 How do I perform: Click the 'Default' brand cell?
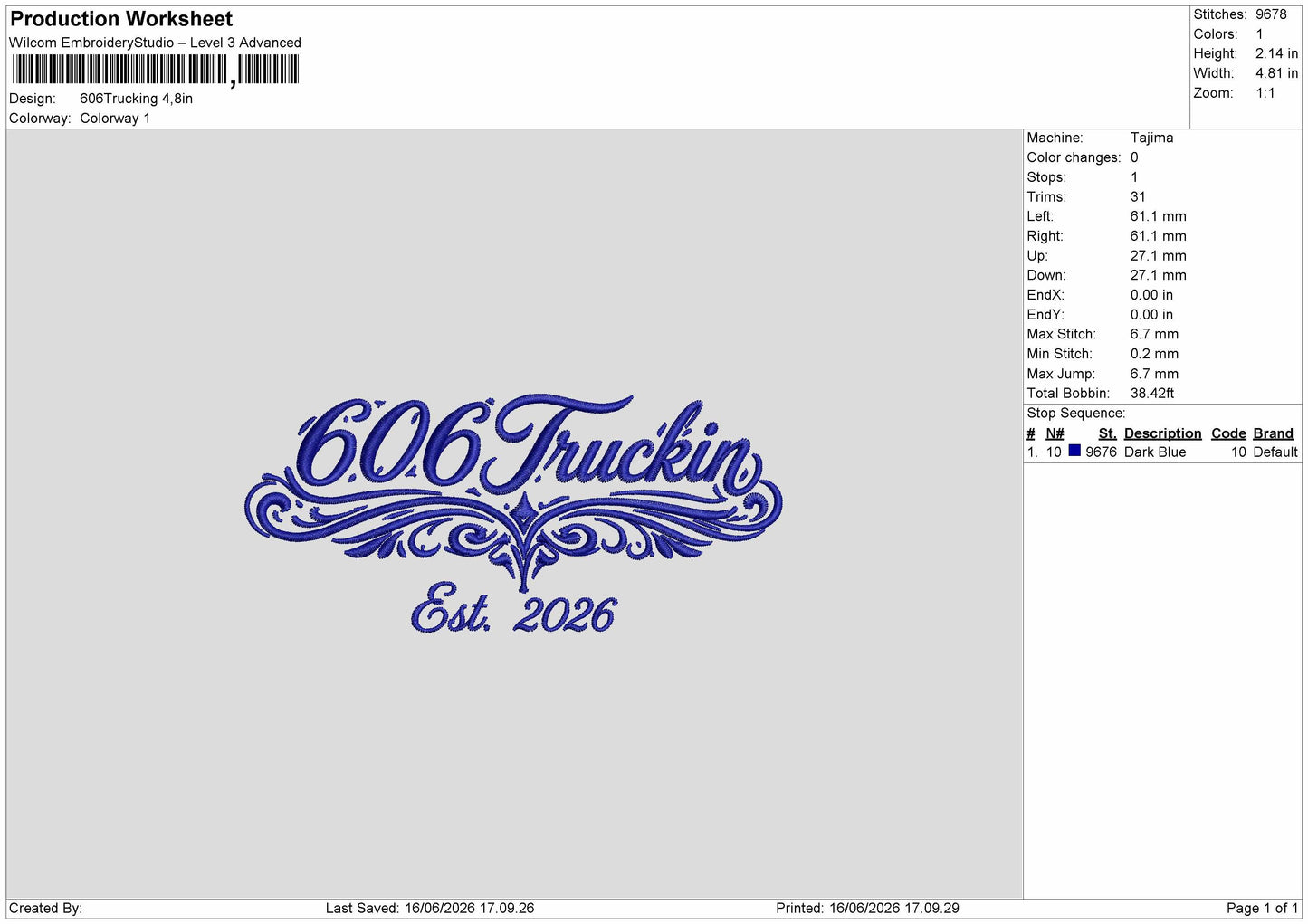(x=1275, y=452)
